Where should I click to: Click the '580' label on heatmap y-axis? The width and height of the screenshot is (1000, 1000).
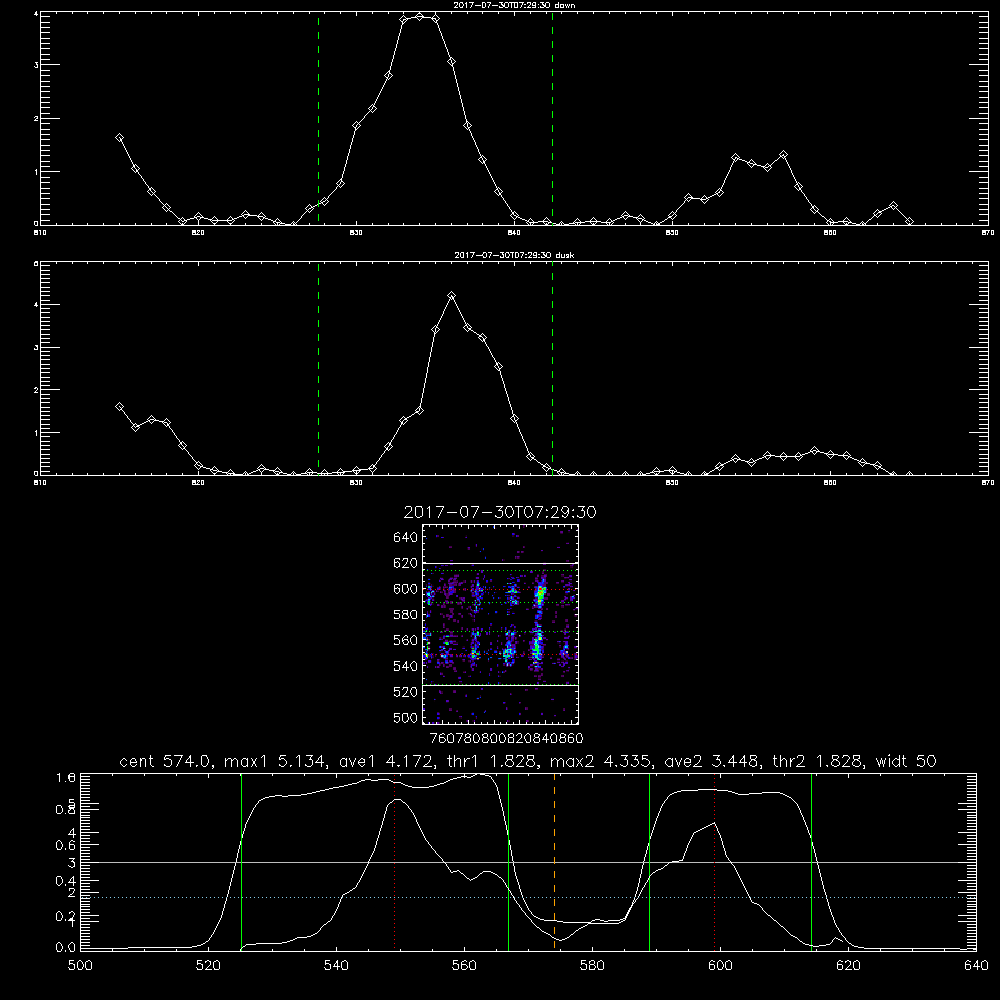click(x=406, y=615)
